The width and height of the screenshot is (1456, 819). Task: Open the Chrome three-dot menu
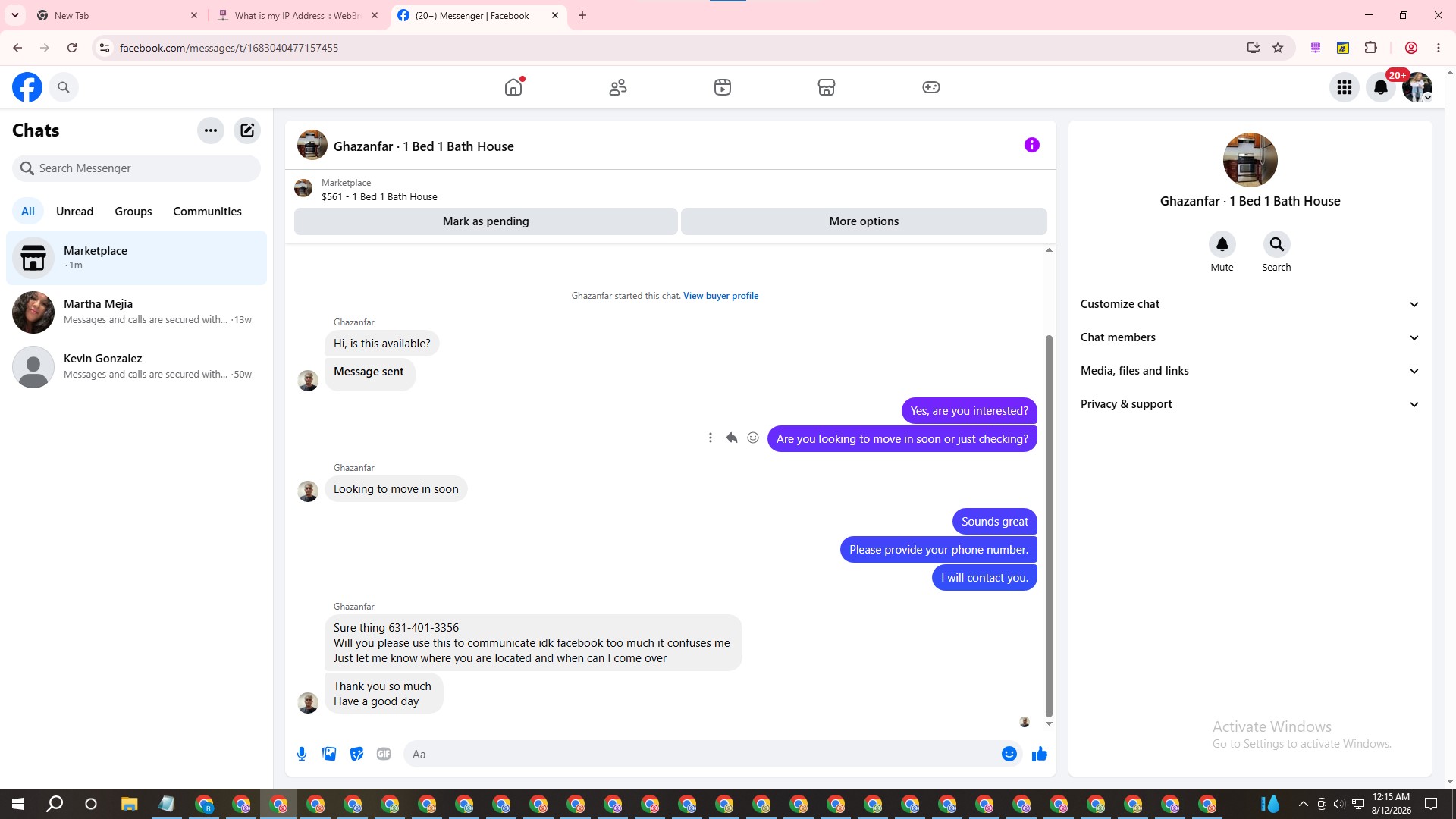1439,48
